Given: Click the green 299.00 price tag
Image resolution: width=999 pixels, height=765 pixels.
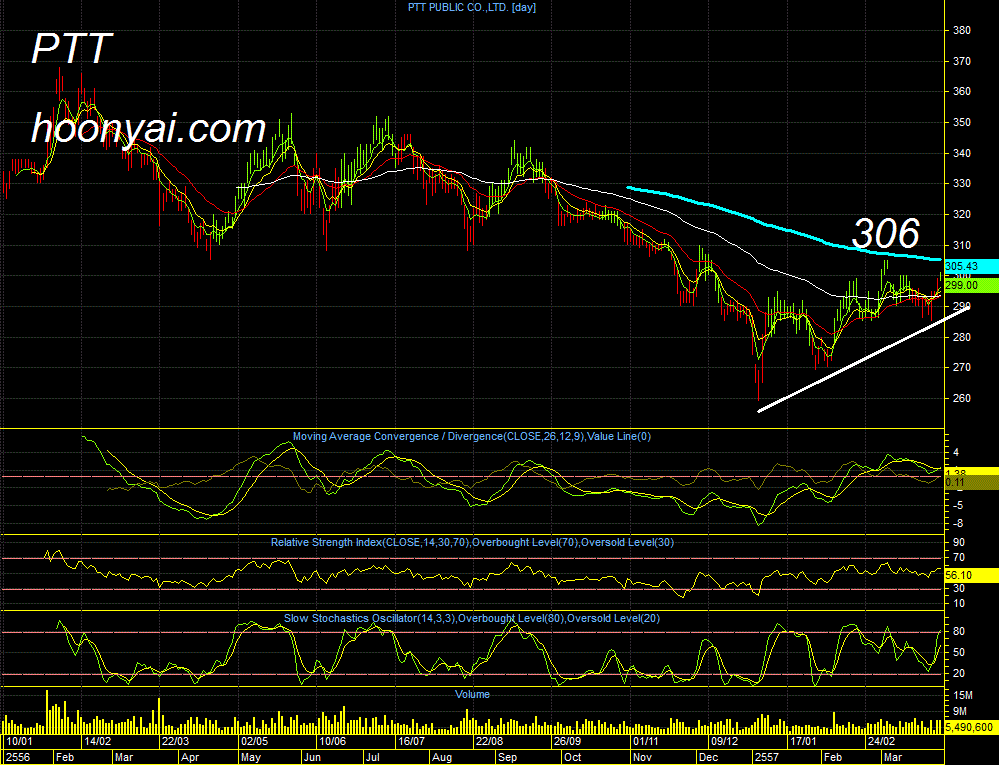Looking at the screenshot, I should point(971,285).
